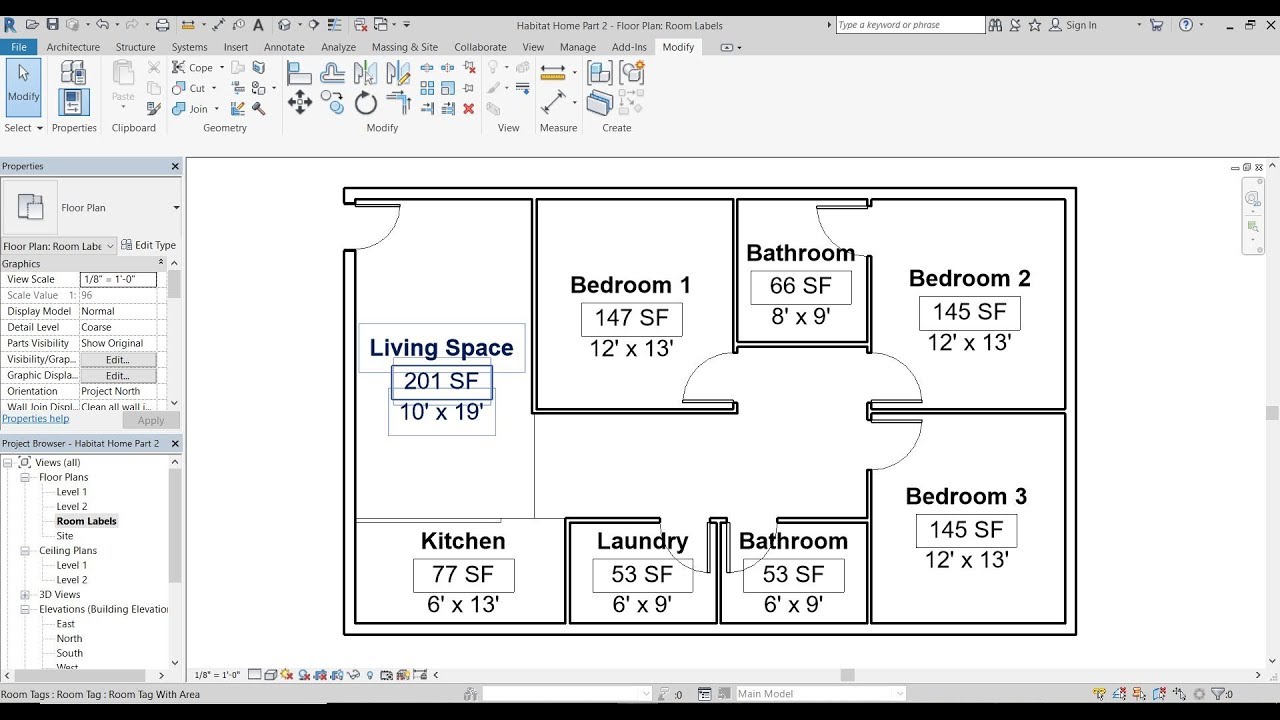
Task: Click the Unpin tool
Action: tap(469, 68)
